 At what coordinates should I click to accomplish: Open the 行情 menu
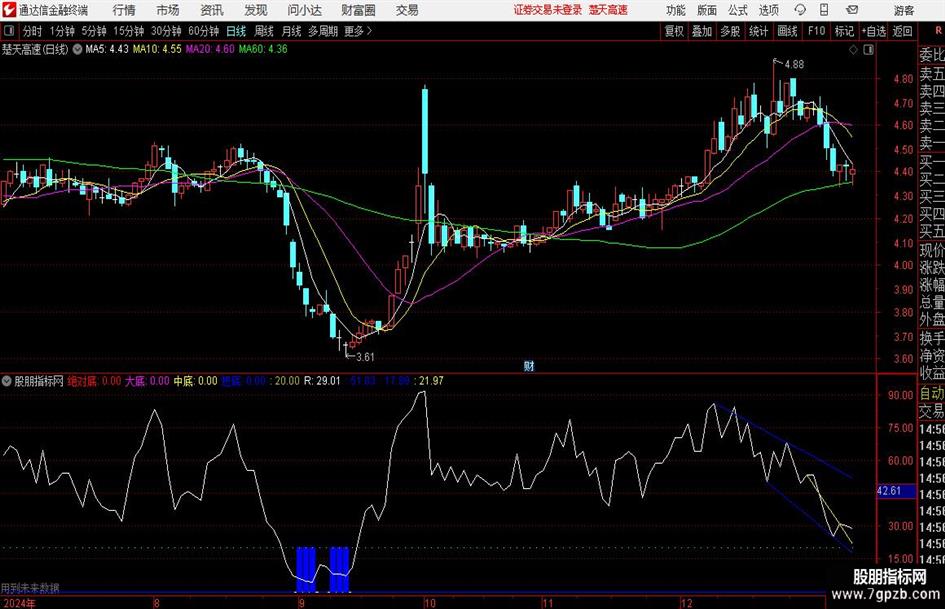point(124,10)
